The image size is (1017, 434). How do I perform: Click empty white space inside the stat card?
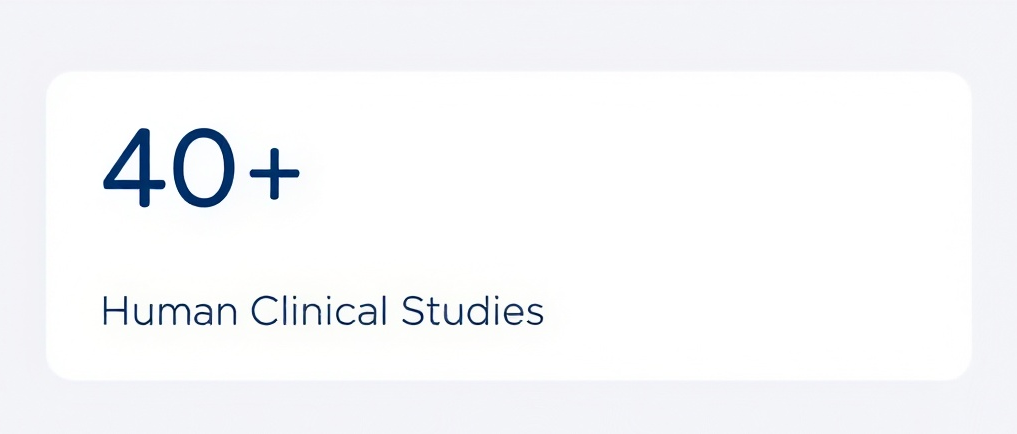700,220
